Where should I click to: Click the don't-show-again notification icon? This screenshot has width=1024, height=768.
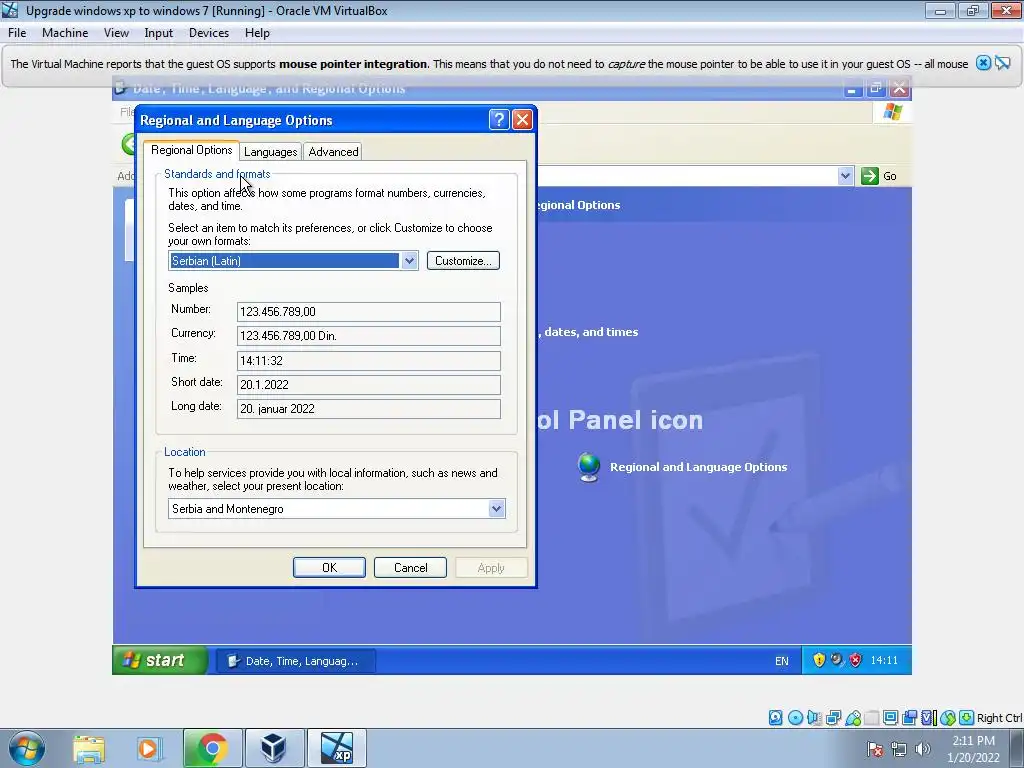[1002, 63]
